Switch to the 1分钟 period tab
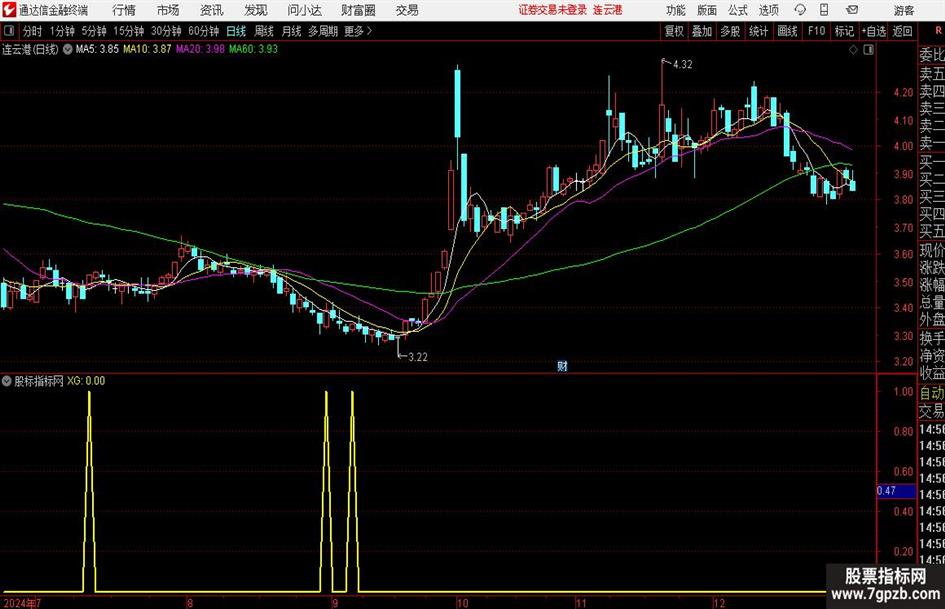 tap(62, 31)
